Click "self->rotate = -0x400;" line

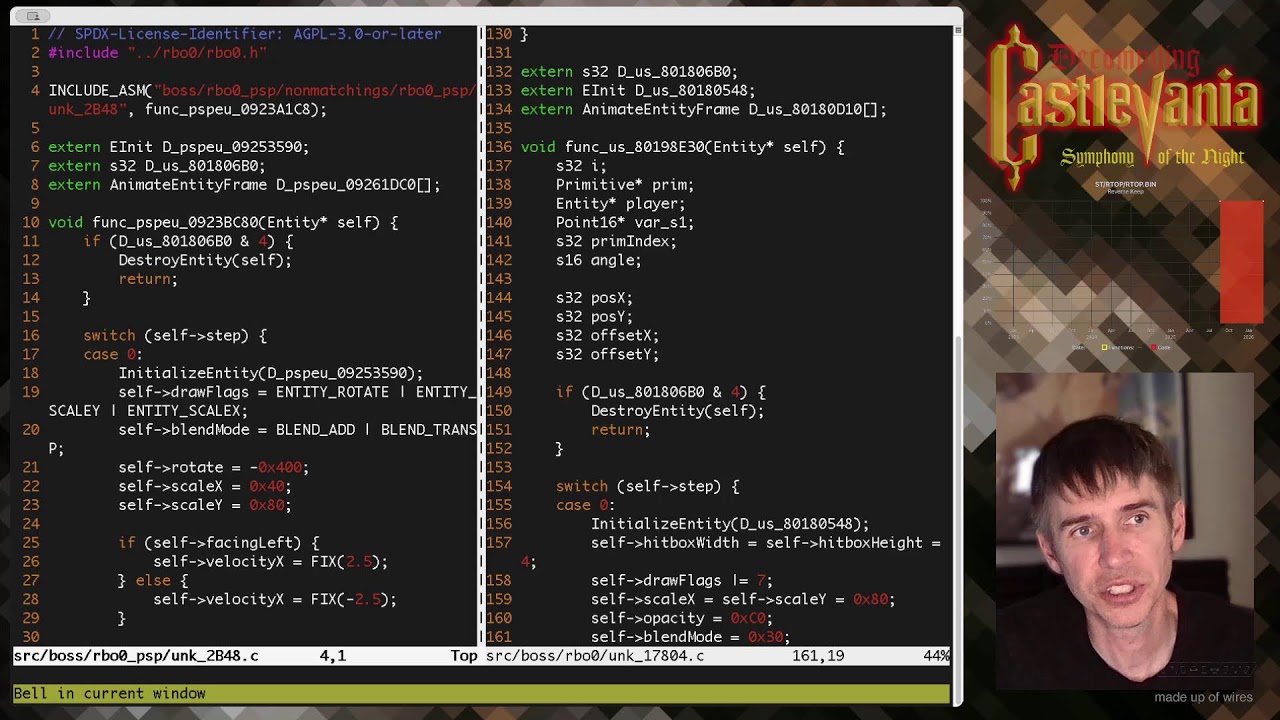click(x=214, y=467)
